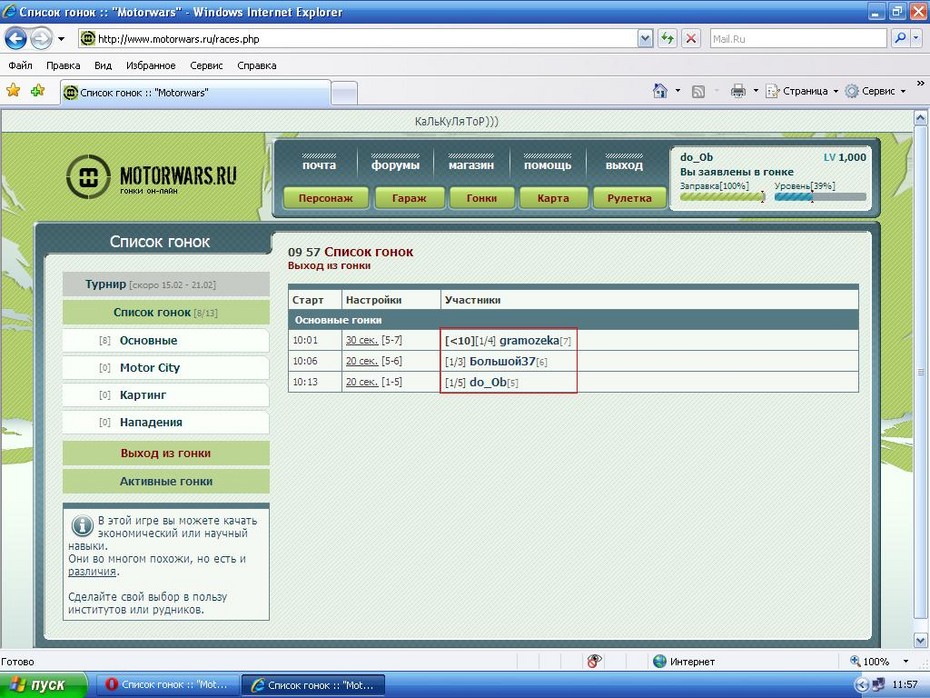Open the форумы navigation link
Viewport: 930px width, 698px height.
[395, 165]
